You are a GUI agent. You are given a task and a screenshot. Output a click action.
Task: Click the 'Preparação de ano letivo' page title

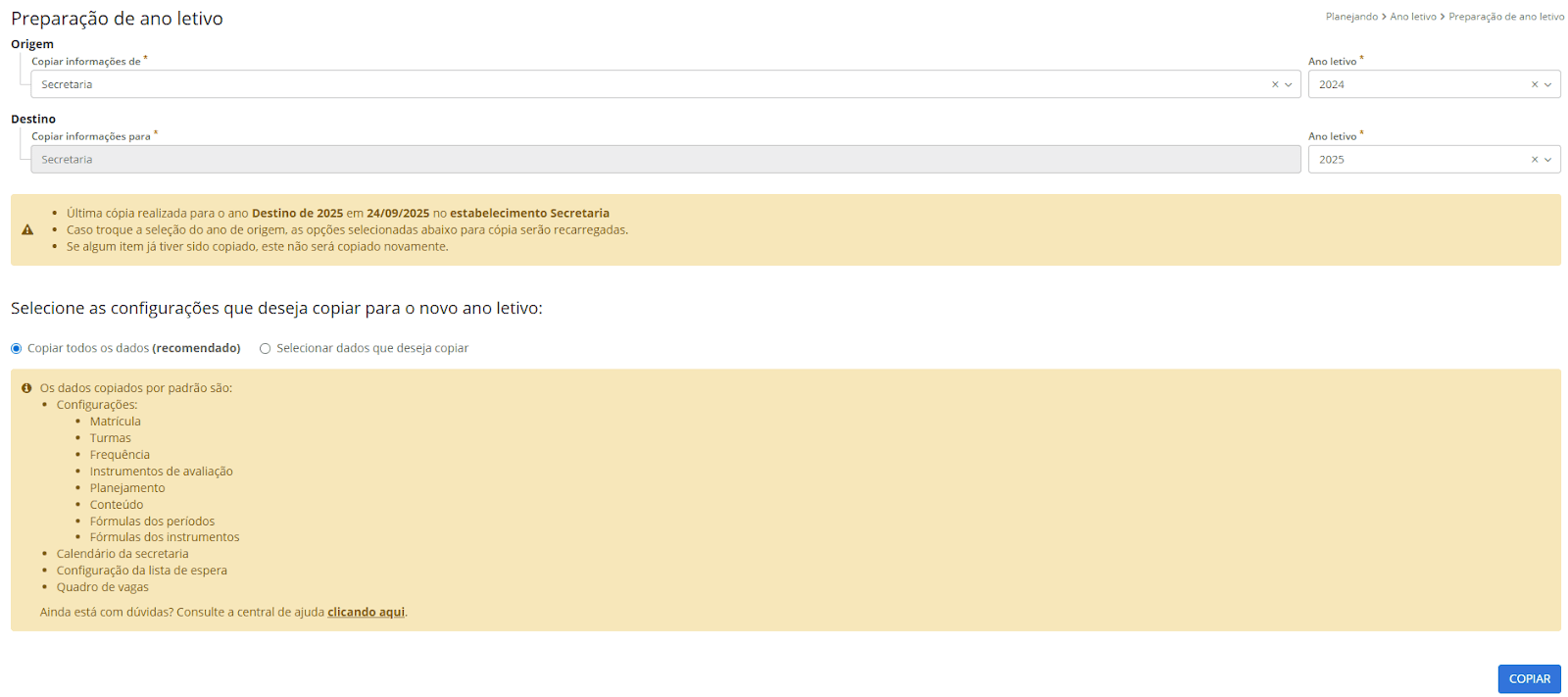[117, 19]
